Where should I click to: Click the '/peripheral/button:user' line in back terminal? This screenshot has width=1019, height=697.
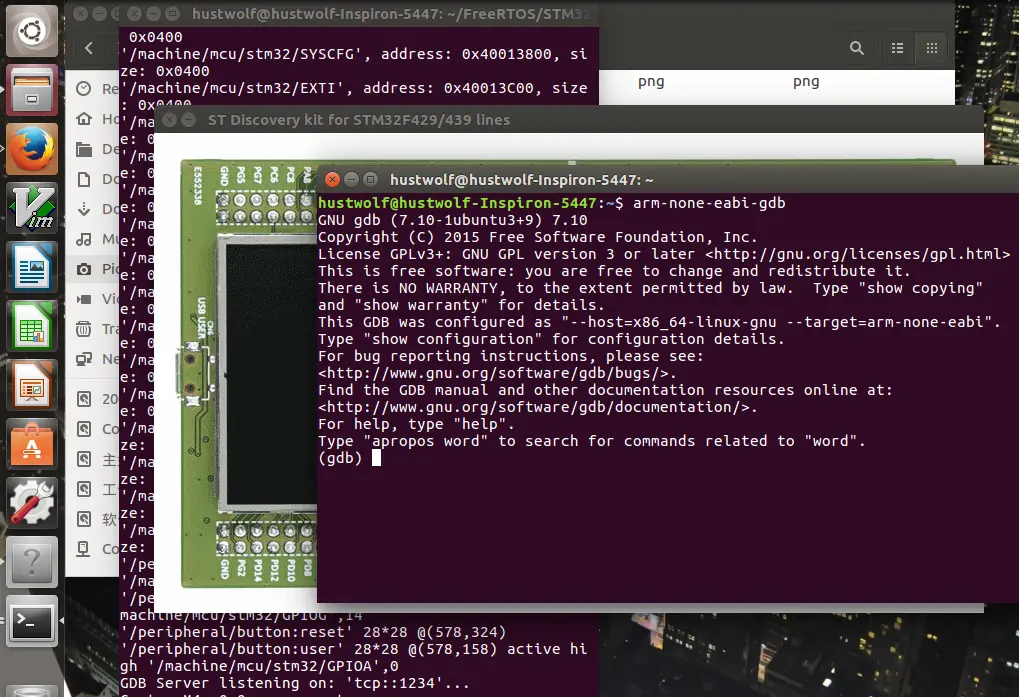[353, 649]
